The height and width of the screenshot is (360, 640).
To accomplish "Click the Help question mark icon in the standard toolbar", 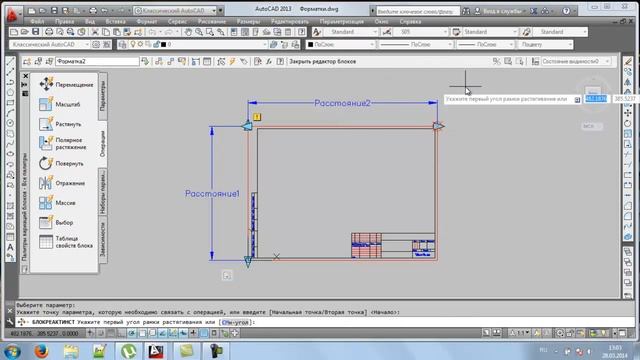I will (302, 32).
